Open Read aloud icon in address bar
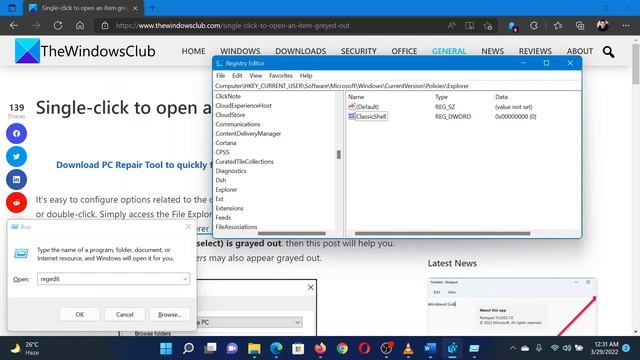This screenshot has width=640, height=360. (451, 26)
